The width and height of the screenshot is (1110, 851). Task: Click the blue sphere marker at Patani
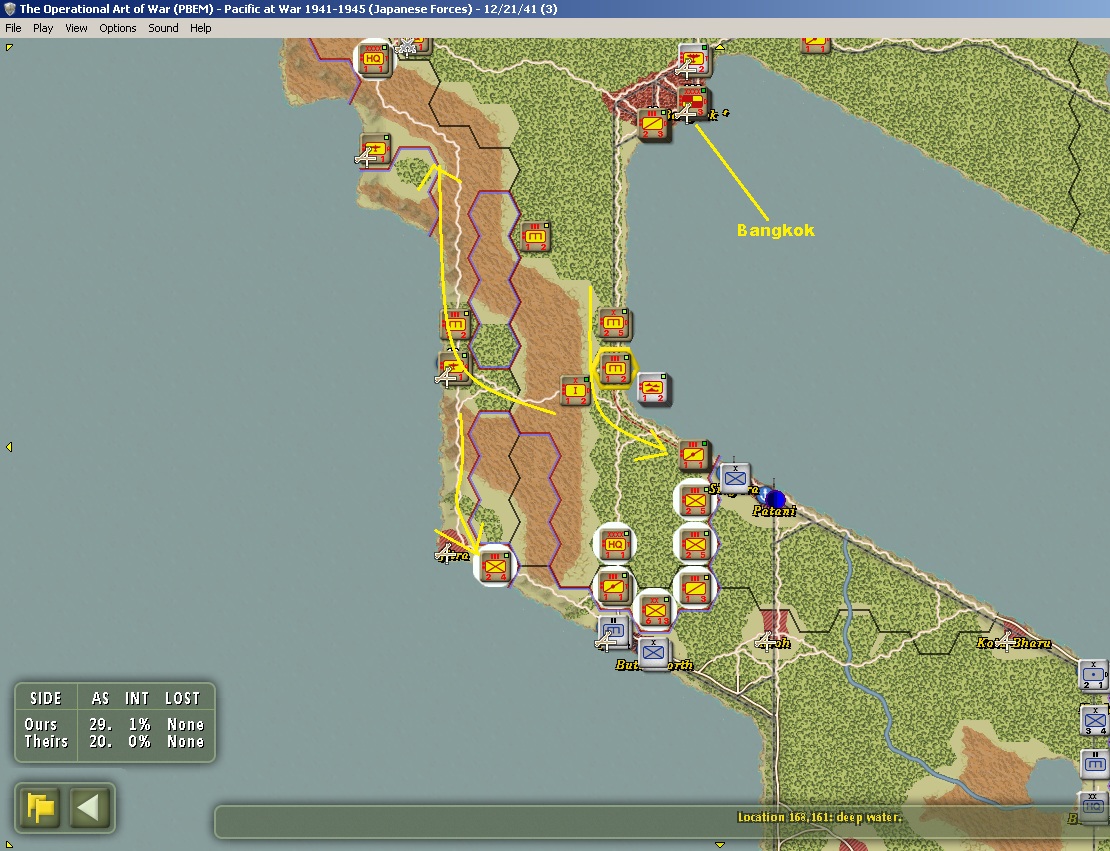click(775, 498)
